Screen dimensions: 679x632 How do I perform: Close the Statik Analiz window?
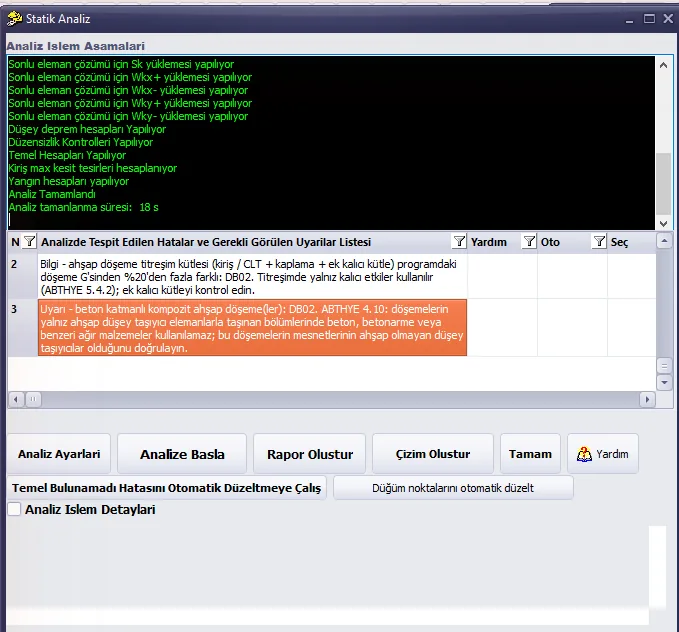pos(668,19)
